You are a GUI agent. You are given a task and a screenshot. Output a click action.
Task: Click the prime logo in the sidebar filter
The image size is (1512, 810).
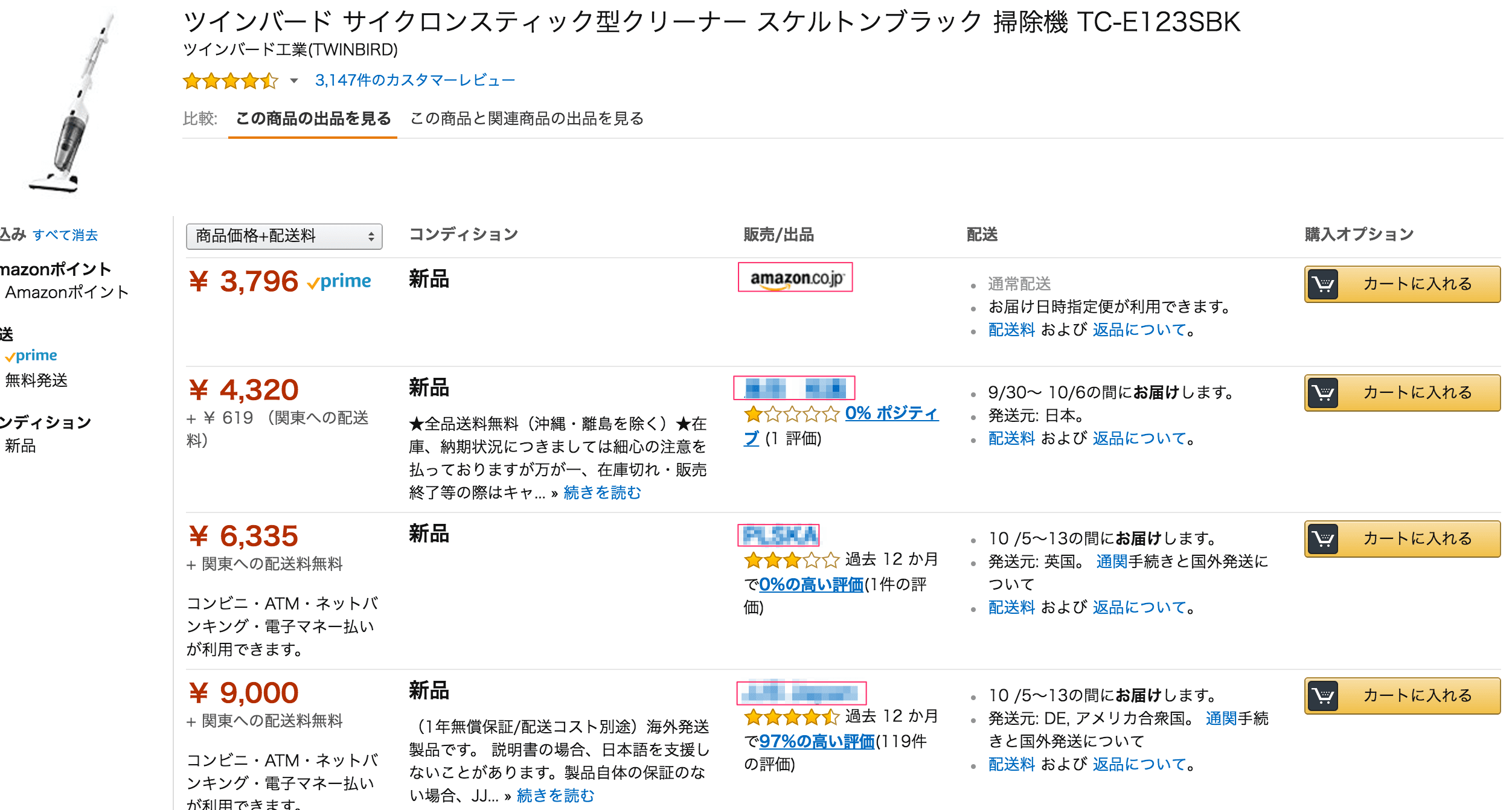(x=31, y=356)
